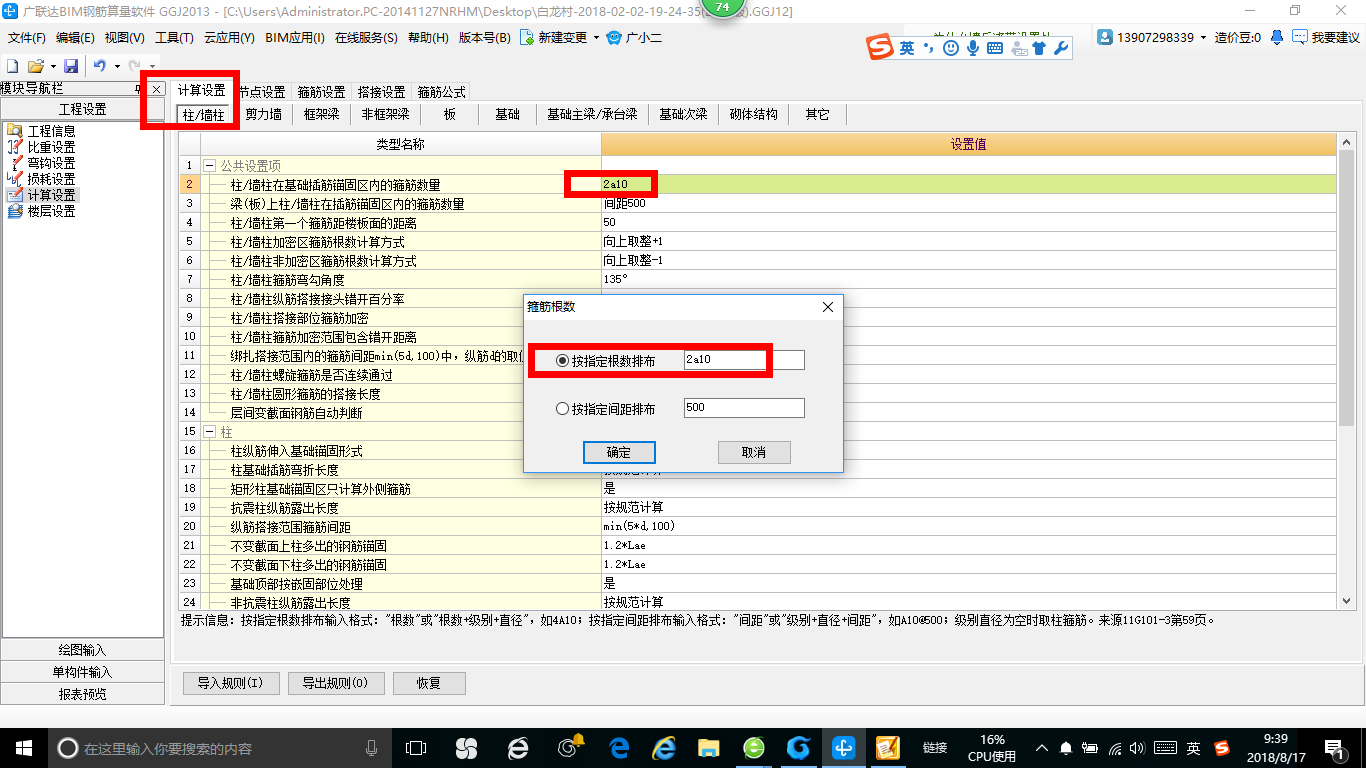Viewport: 1366px width, 768px height.
Task: Open the account 13907298339 dropdown arrow
Action: tap(1203, 38)
